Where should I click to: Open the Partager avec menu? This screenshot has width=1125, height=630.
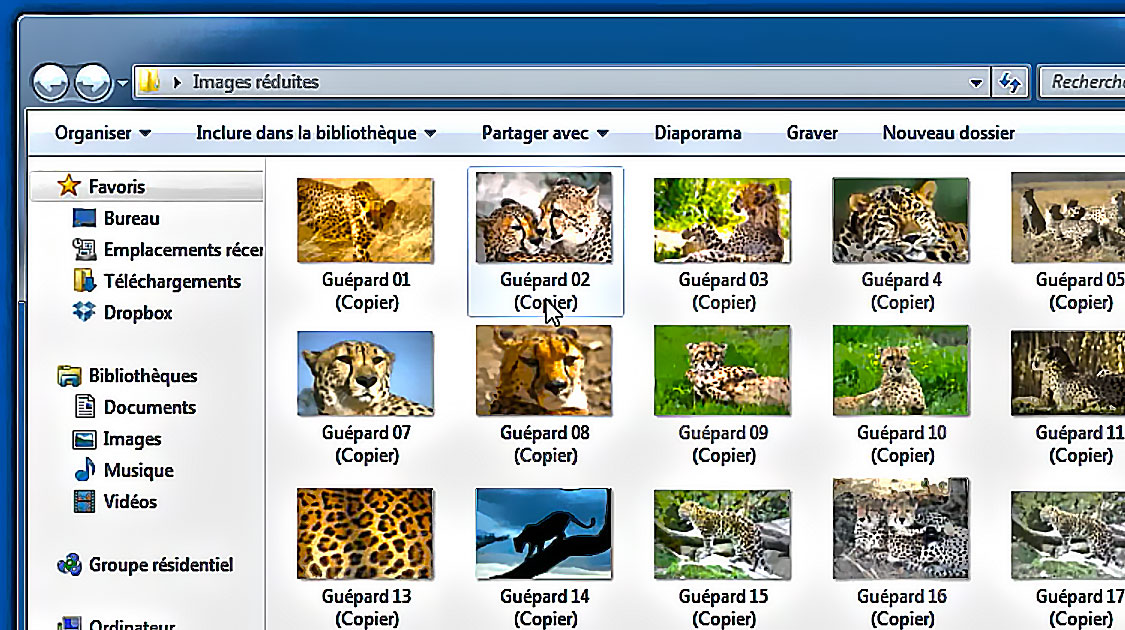(545, 133)
